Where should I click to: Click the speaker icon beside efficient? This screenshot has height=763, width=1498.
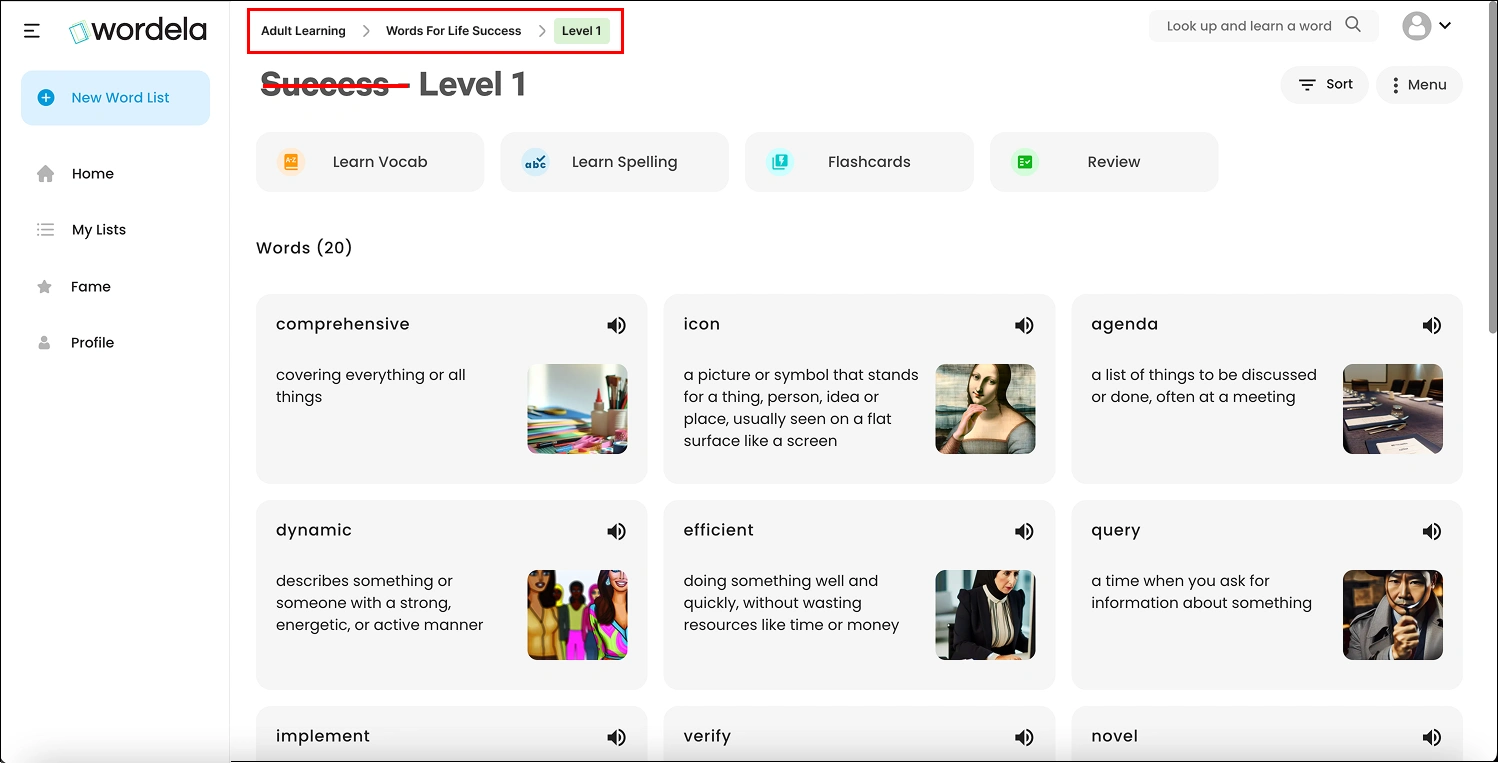point(1024,531)
